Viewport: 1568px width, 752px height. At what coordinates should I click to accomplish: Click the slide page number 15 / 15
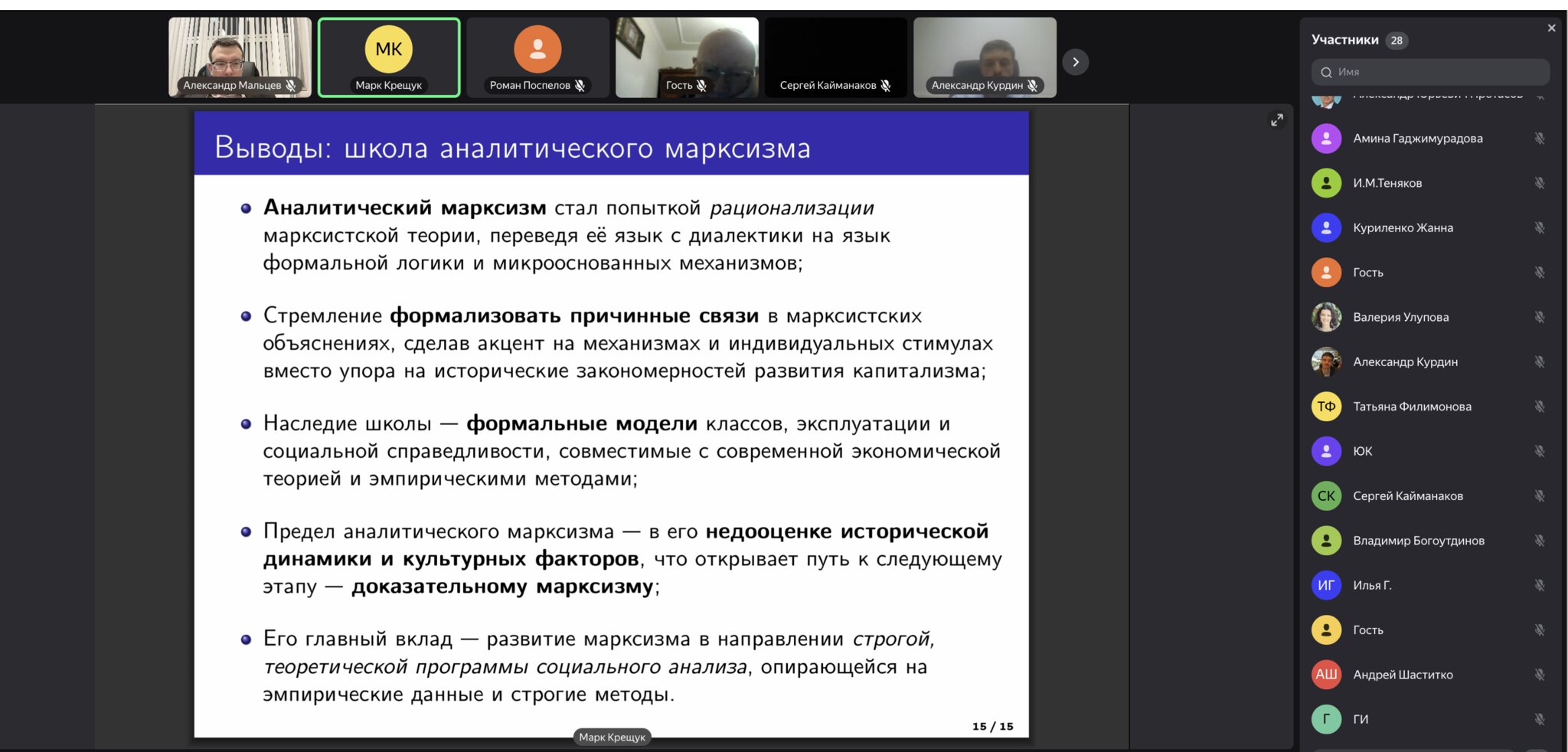click(x=992, y=726)
